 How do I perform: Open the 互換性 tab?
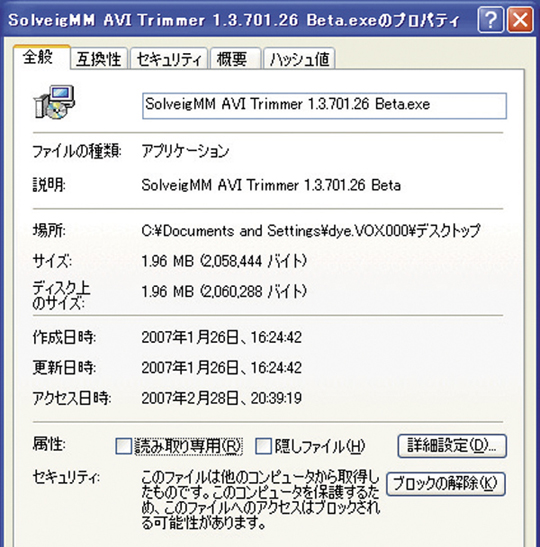(x=99, y=59)
